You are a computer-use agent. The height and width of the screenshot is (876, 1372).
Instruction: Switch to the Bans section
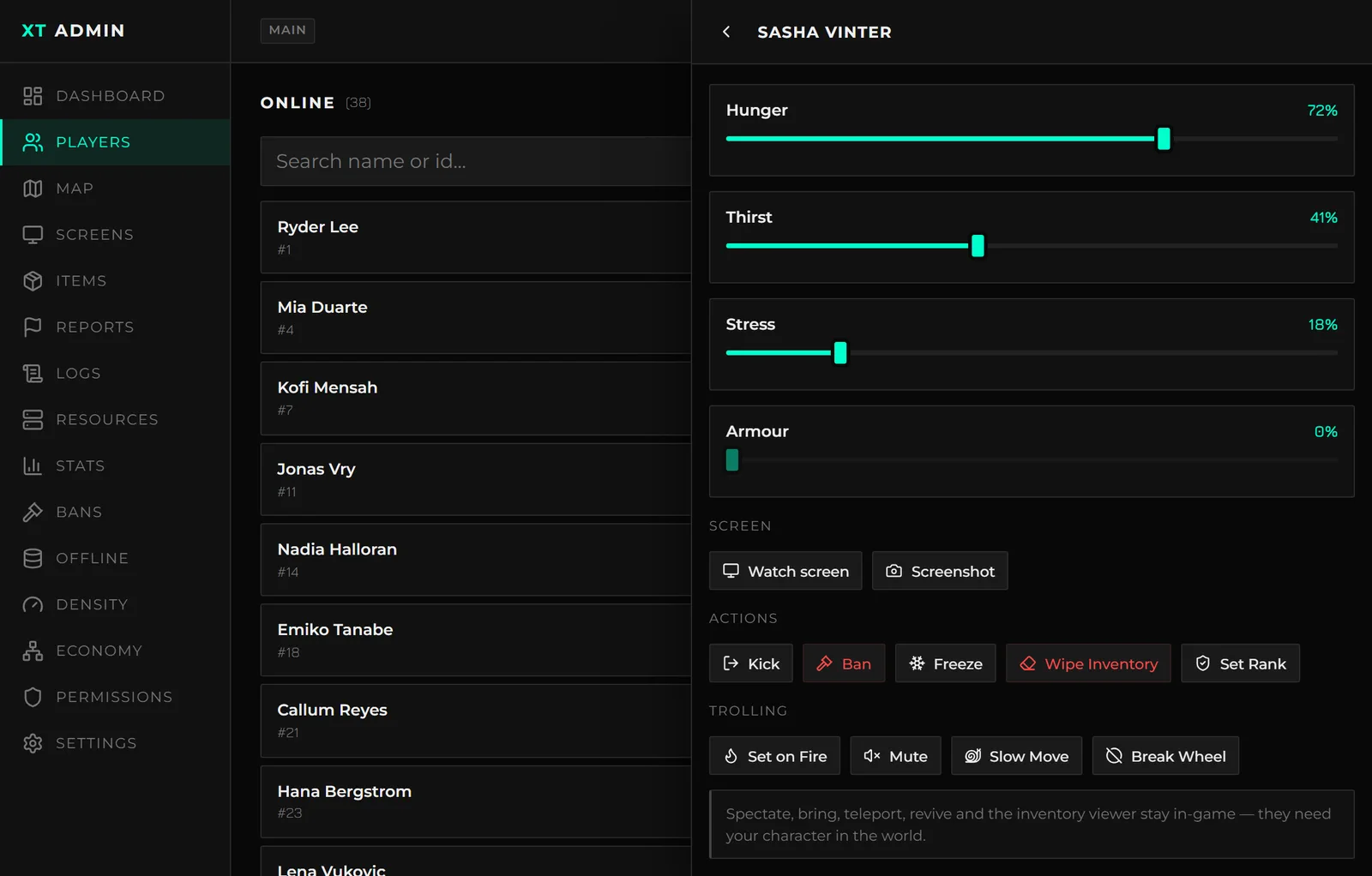tap(115, 513)
